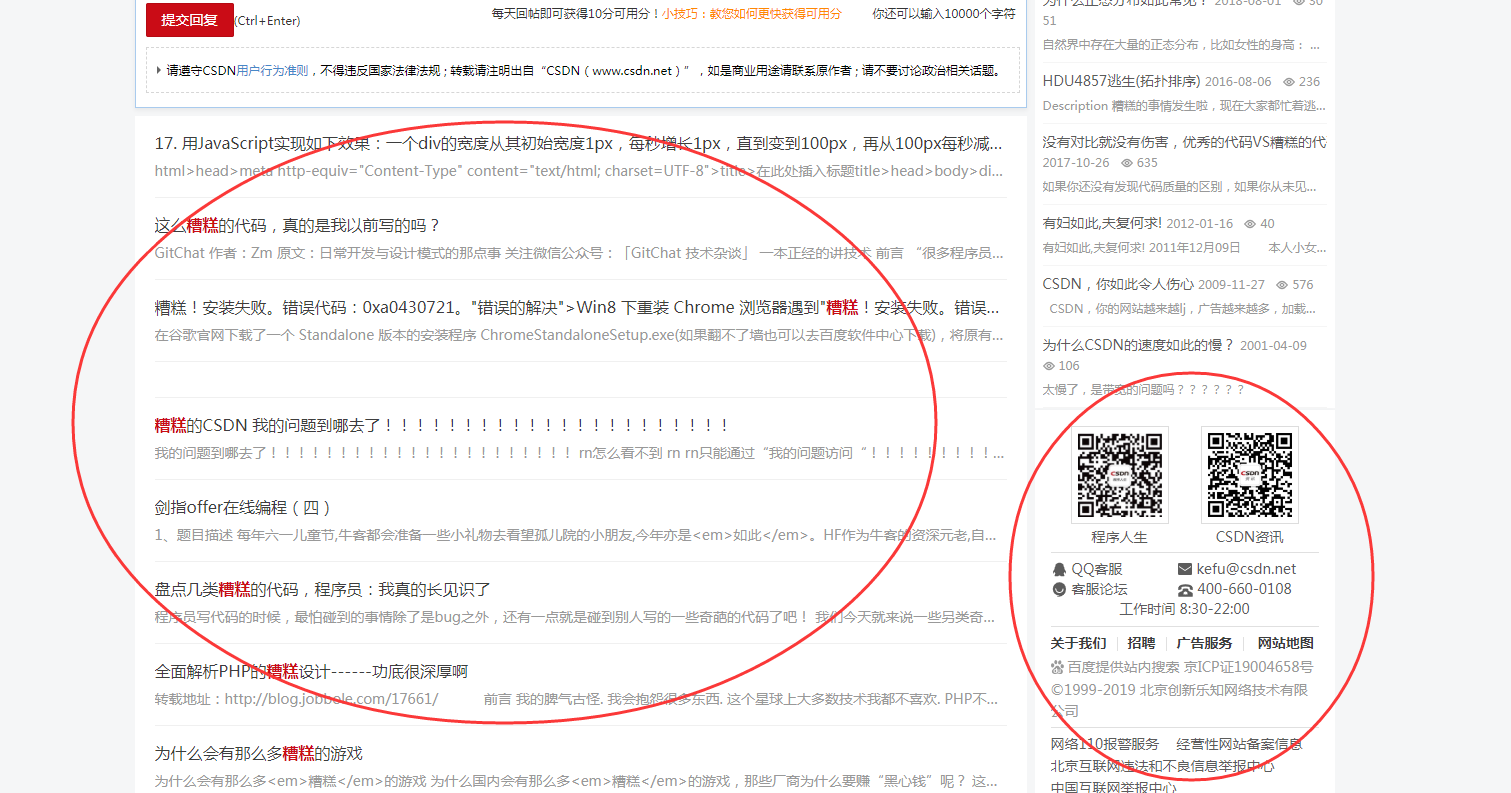Viewport: 1511px width, 793px height.
Task: Click the 程序人生 caption text
Action: point(1119,537)
